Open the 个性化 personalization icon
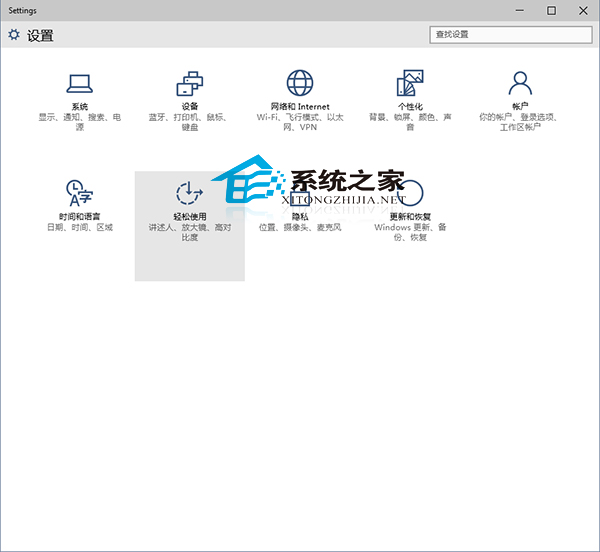Screen dimensions: 600x552 point(410,83)
